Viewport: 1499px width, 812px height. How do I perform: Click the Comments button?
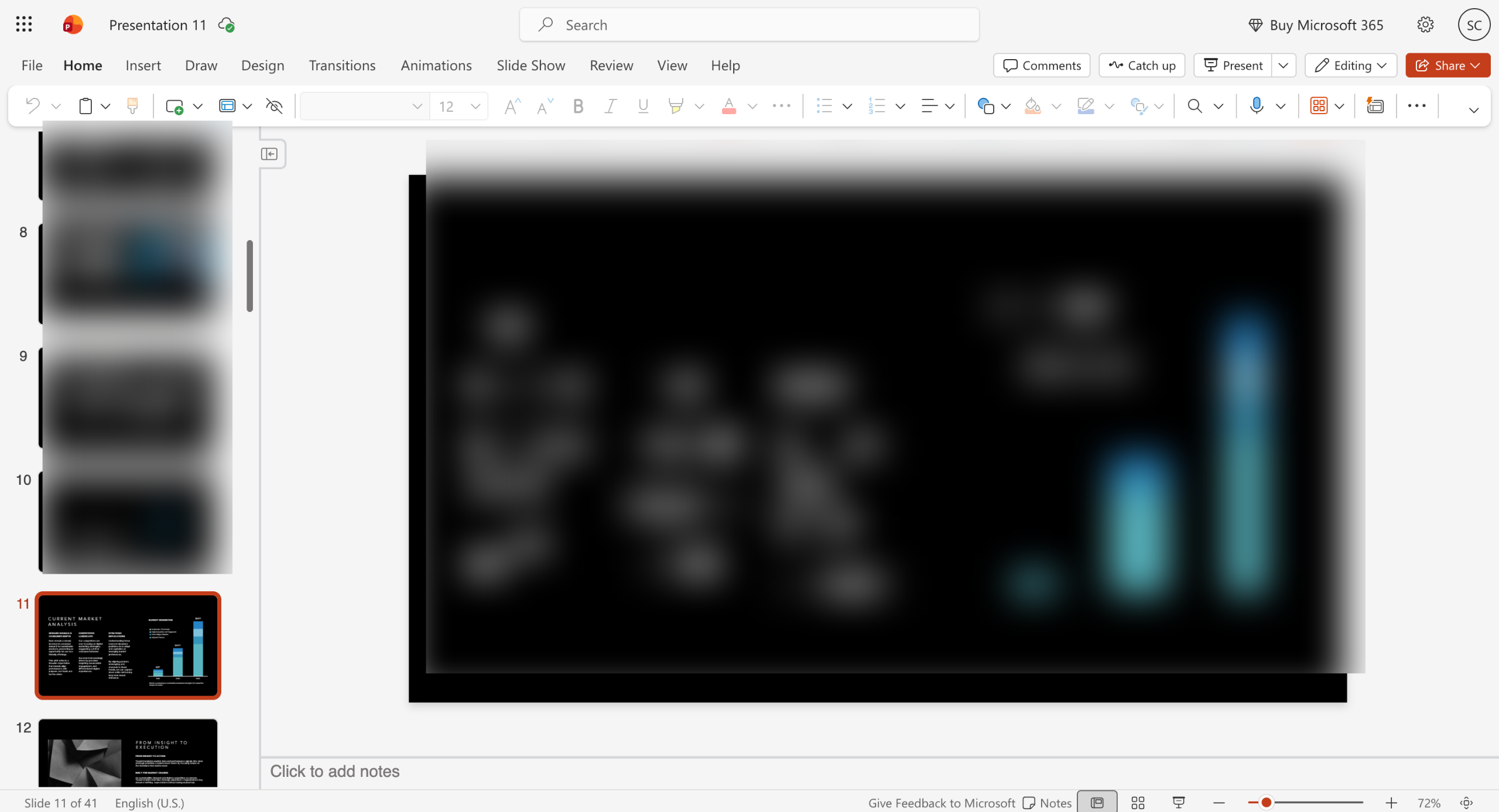(x=1042, y=65)
